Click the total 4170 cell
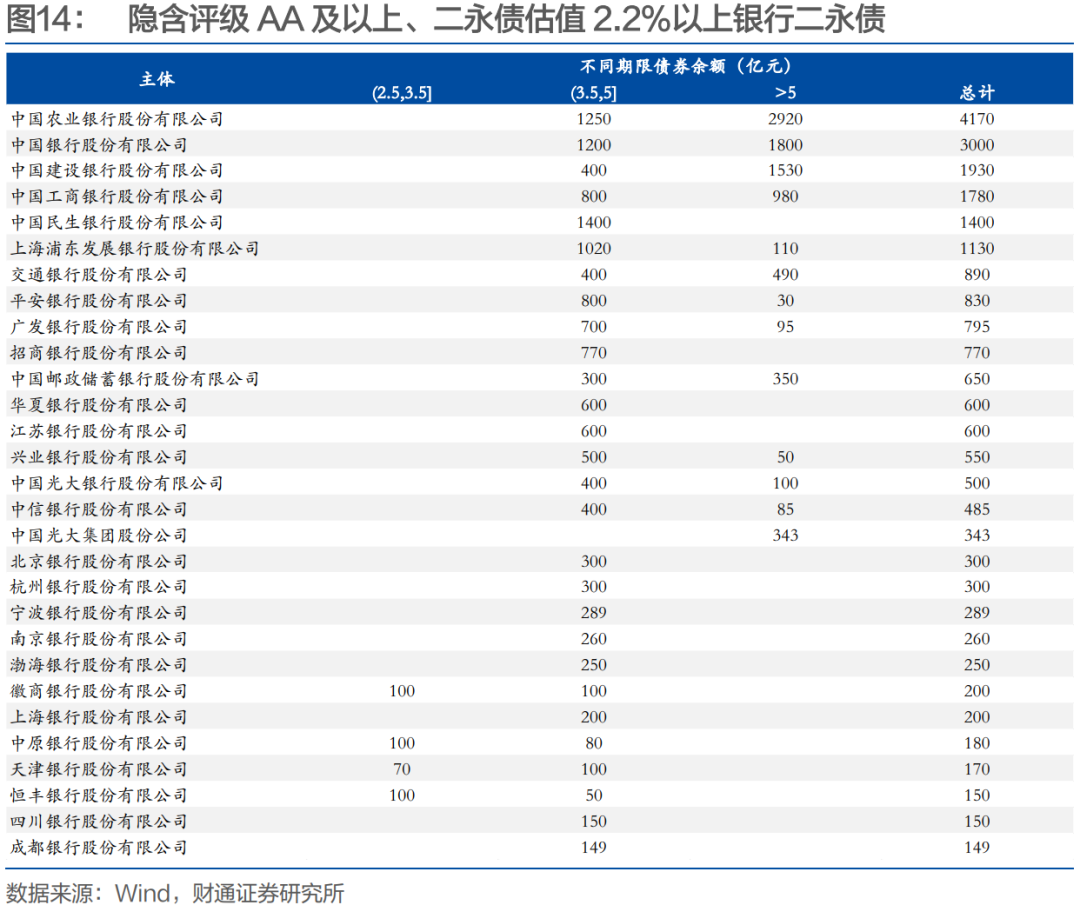1080x905 pixels. pyautogui.click(x=977, y=119)
